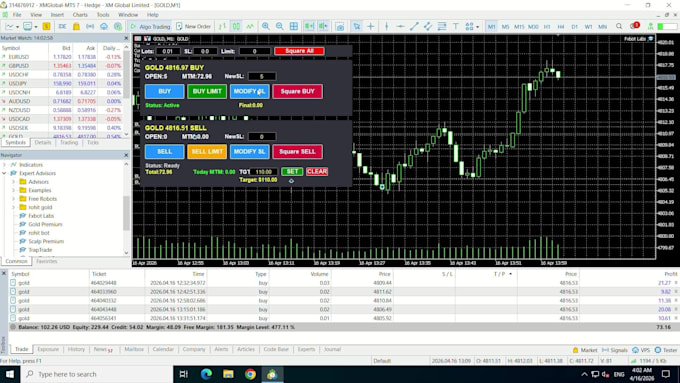The height and width of the screenshot is (383, 680).
Task: Expand the Advisors folder
Action: point(13,182)
